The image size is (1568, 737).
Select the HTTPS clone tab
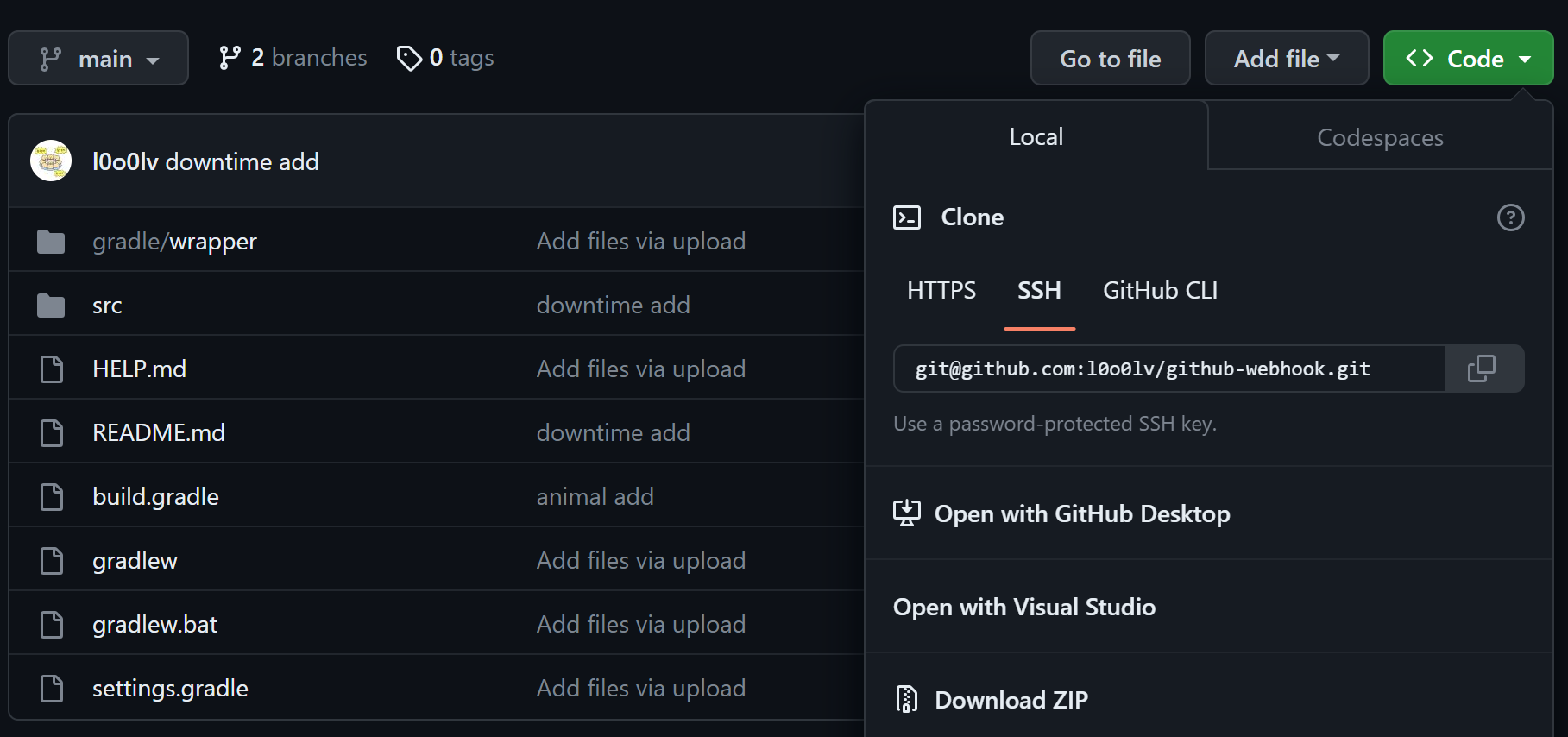[x=941, y=291]
